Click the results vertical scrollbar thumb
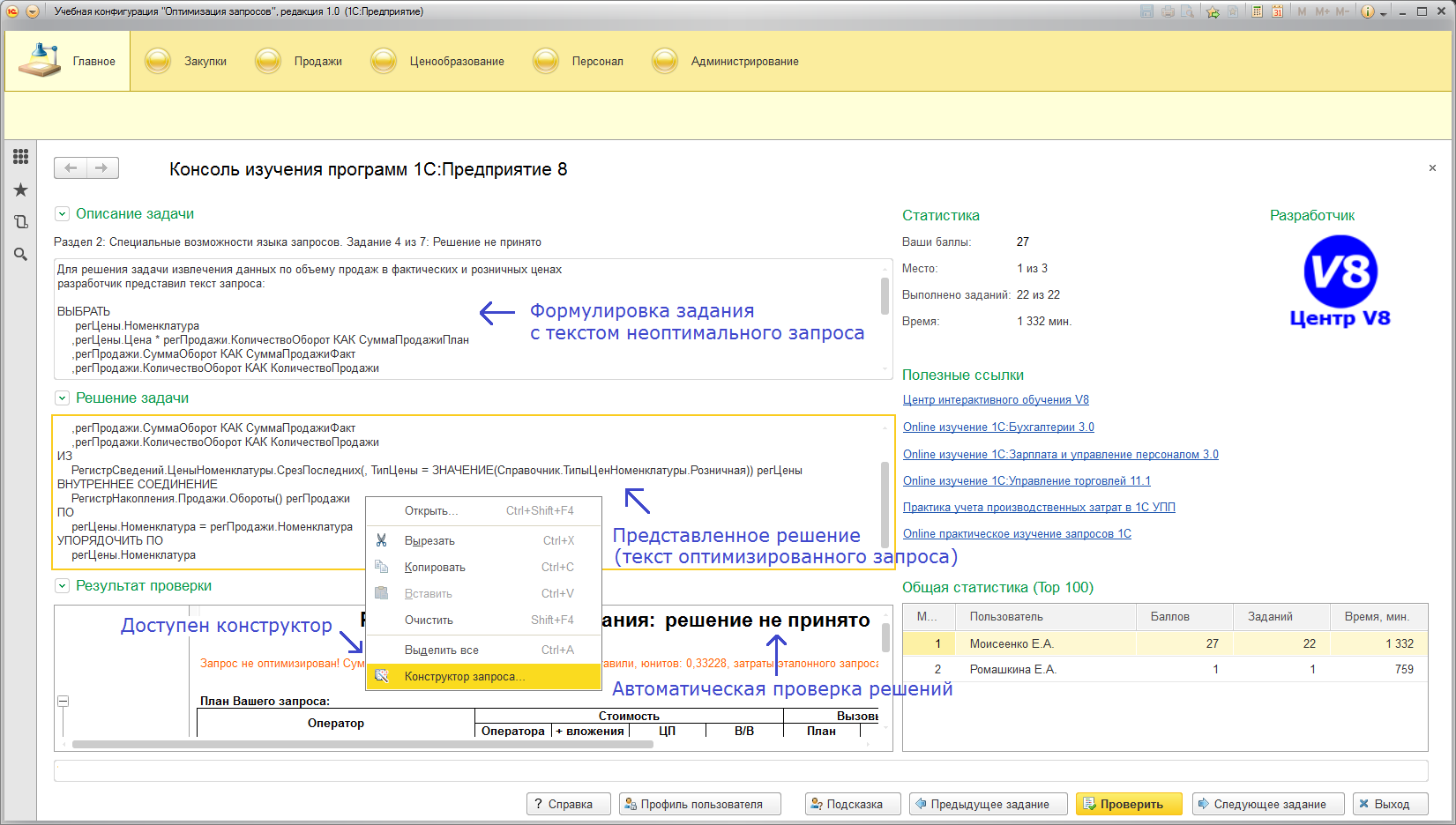The image size is (1456, 825). tap(885, 637)
